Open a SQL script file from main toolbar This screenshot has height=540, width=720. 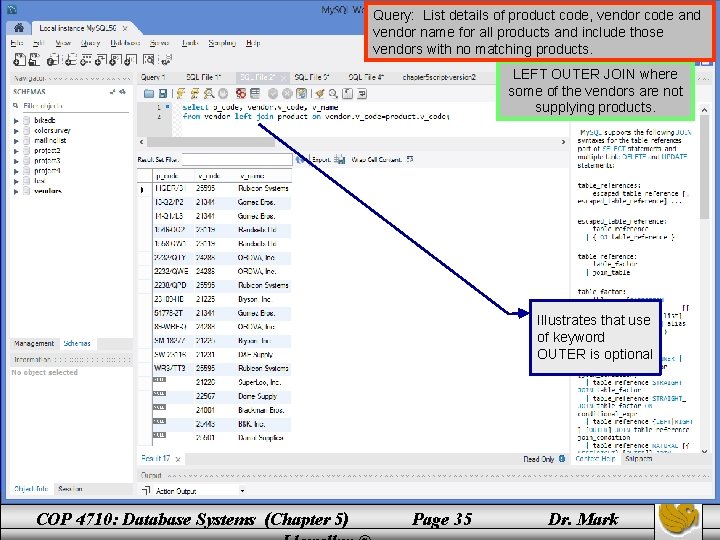coord(34,59)
